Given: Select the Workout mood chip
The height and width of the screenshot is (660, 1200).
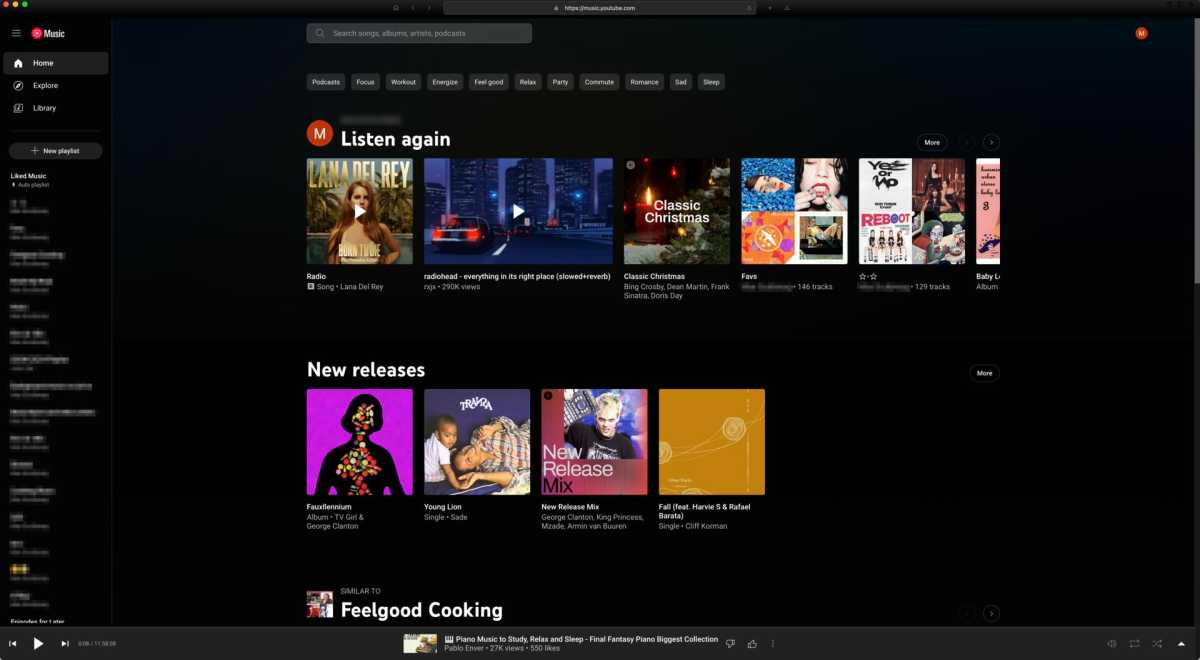Looking at the screenshot, I should [x=403, y=82].
